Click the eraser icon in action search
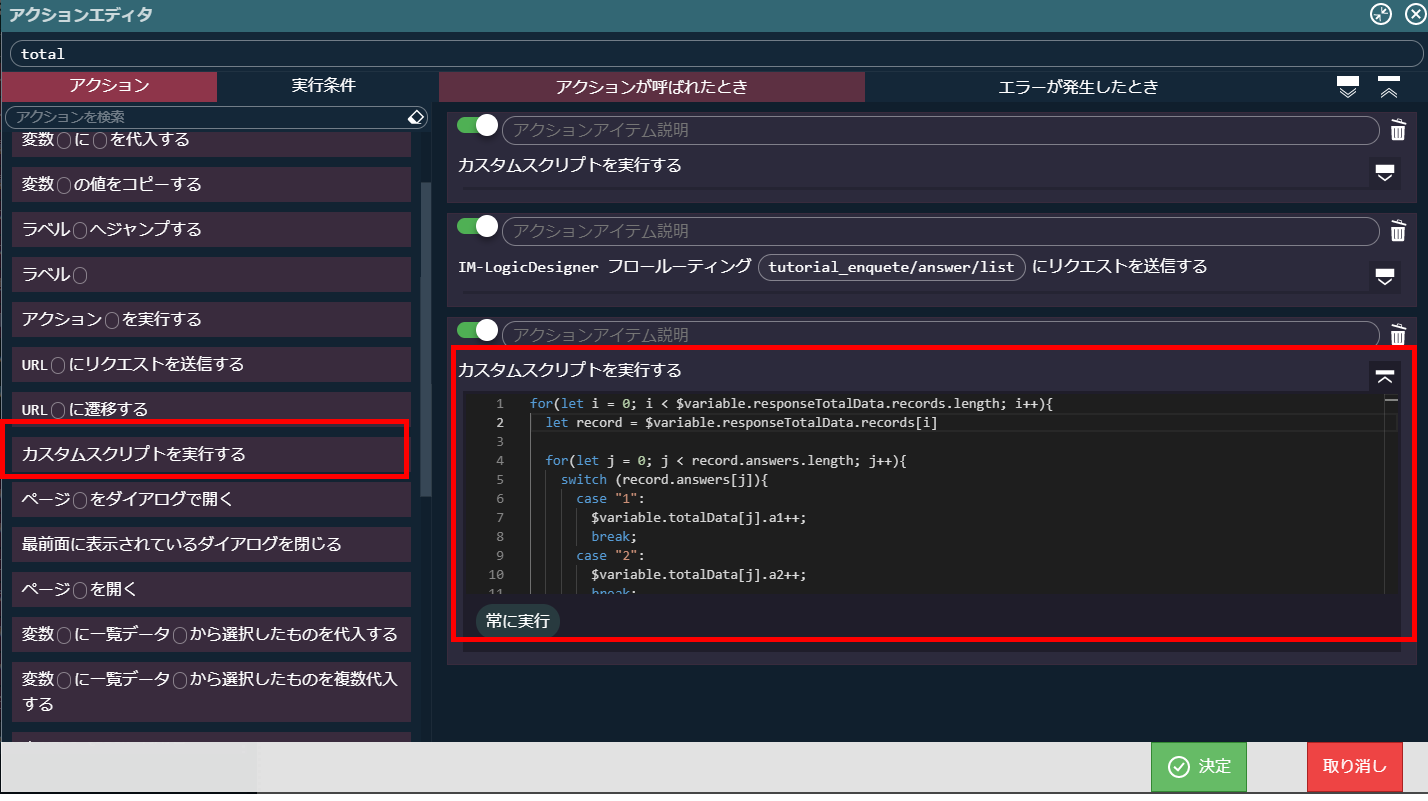 pyautogui.click(x=416, y=118)
